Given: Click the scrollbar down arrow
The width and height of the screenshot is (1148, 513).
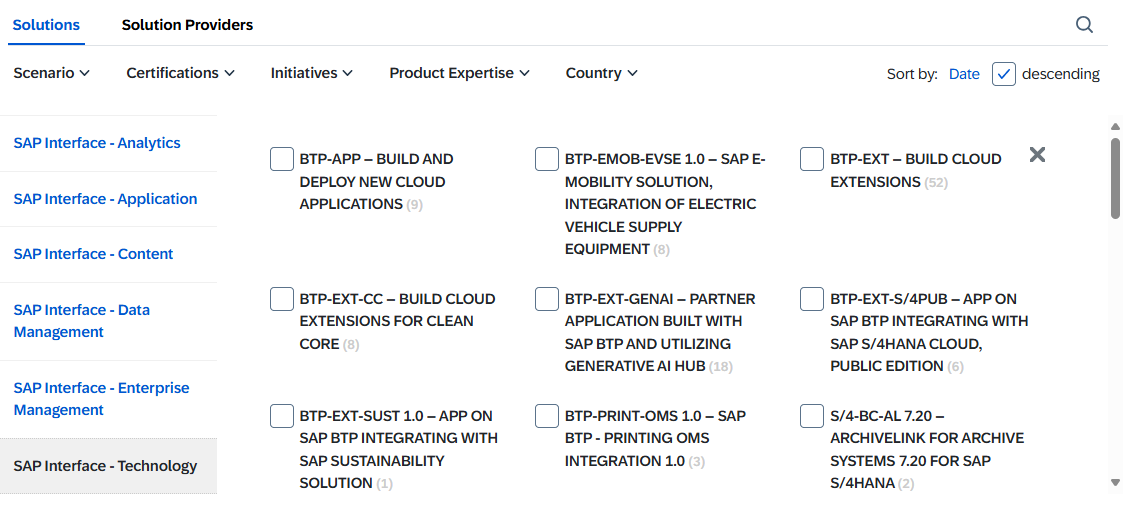Looking at the screenshot, I should (1115, 482).
